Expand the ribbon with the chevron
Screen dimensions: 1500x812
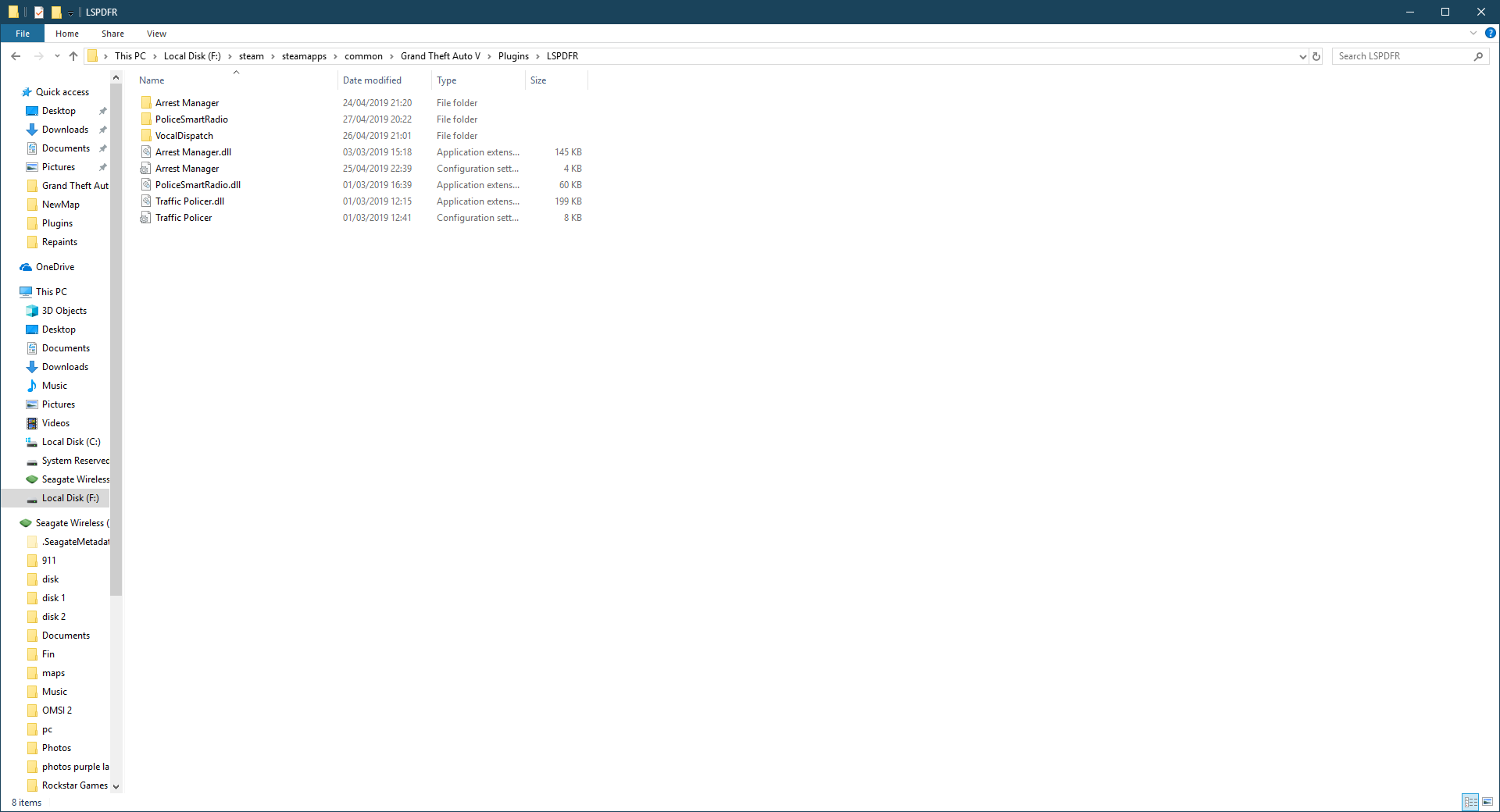click(1473, 34)
